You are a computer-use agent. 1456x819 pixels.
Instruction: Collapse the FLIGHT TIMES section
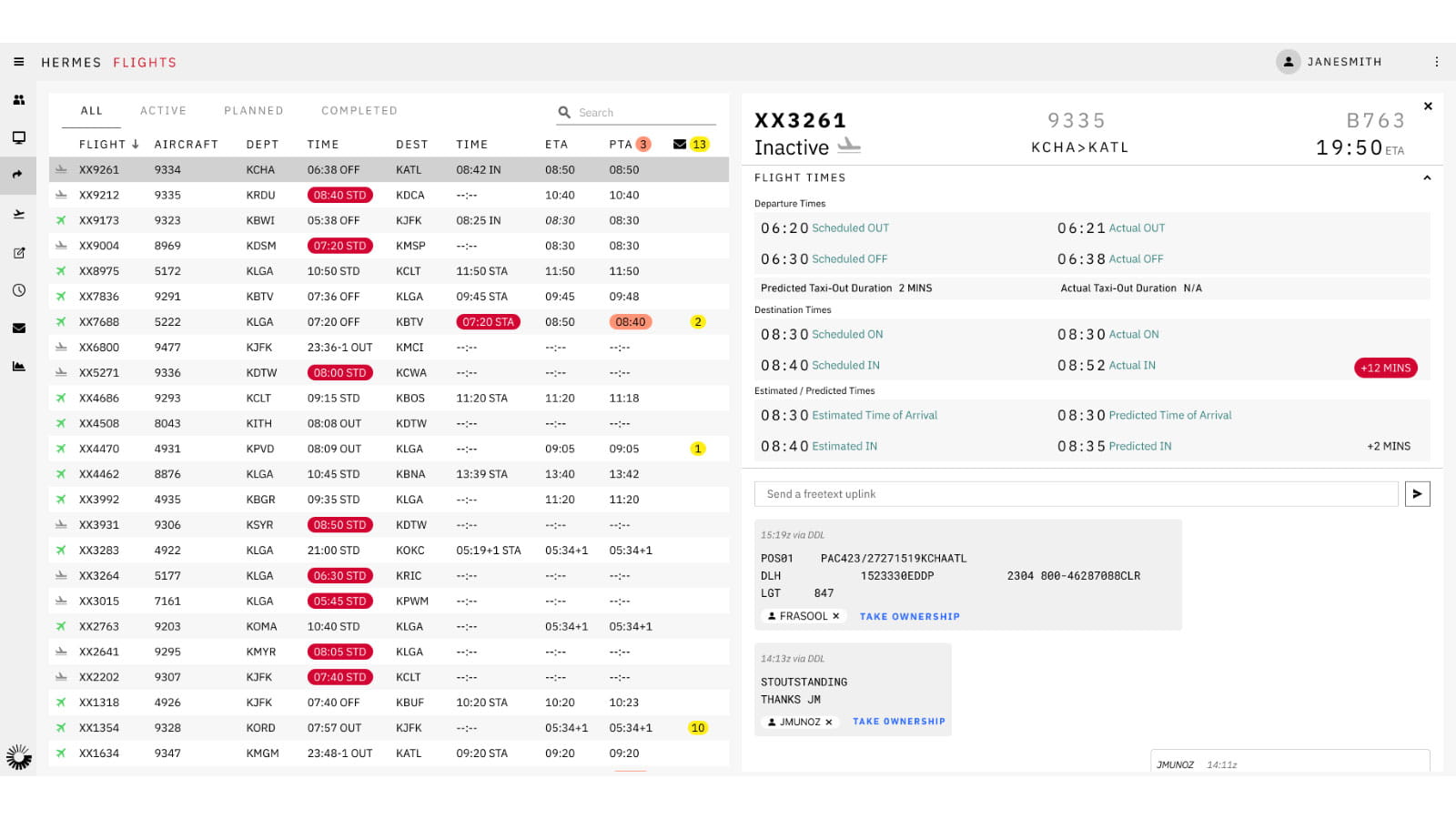1427,177
